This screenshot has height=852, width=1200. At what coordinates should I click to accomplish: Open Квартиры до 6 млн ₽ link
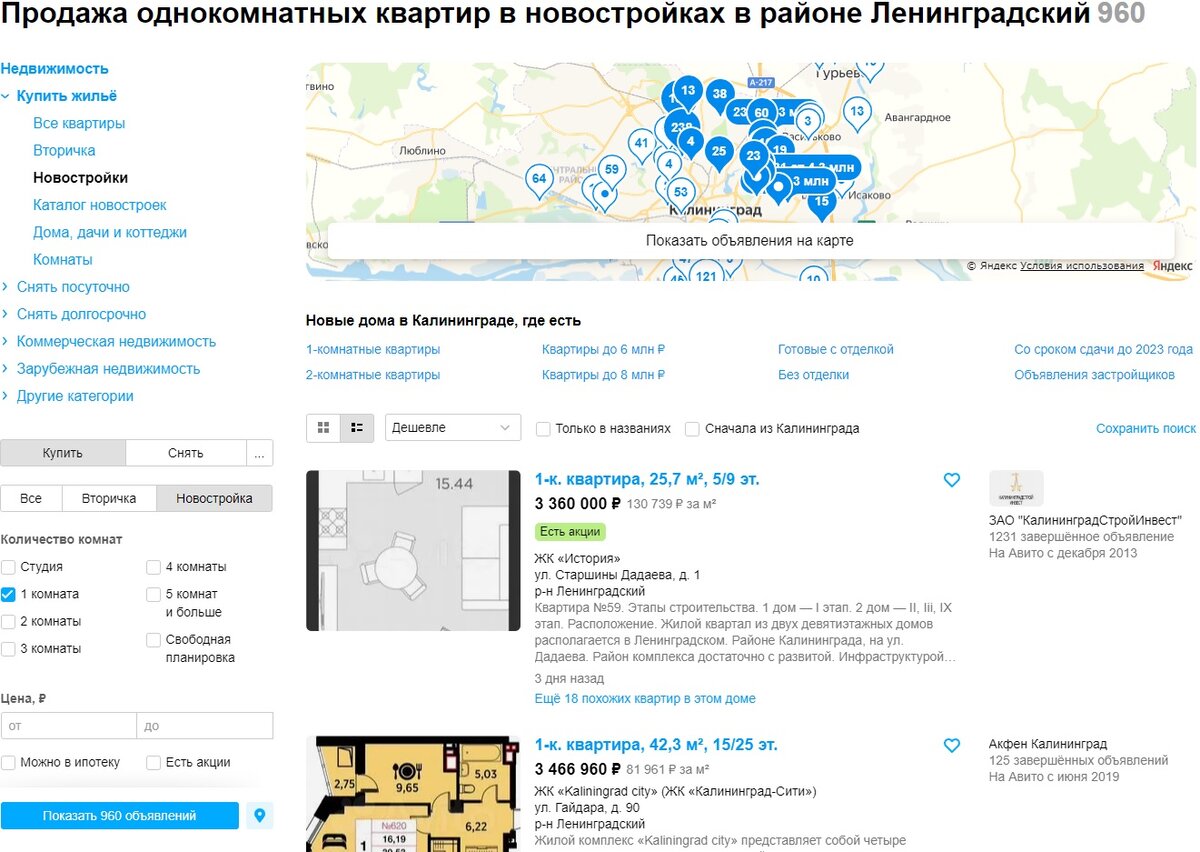(603, 350)
